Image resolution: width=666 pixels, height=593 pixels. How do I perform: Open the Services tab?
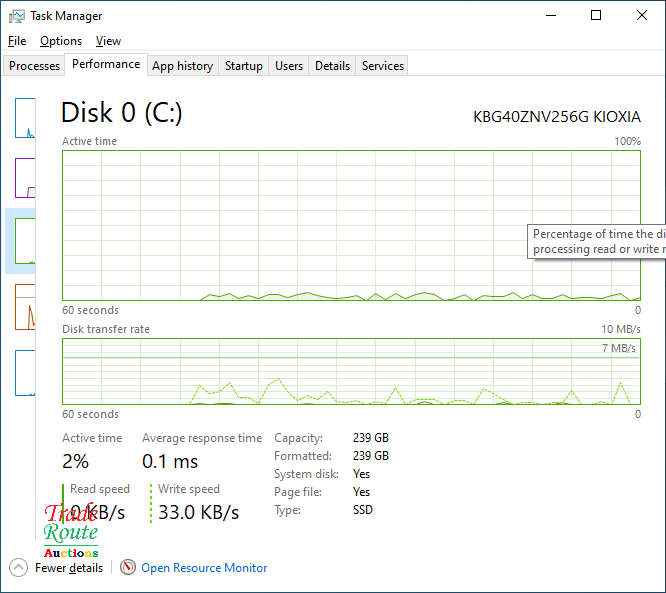[383, 66]
